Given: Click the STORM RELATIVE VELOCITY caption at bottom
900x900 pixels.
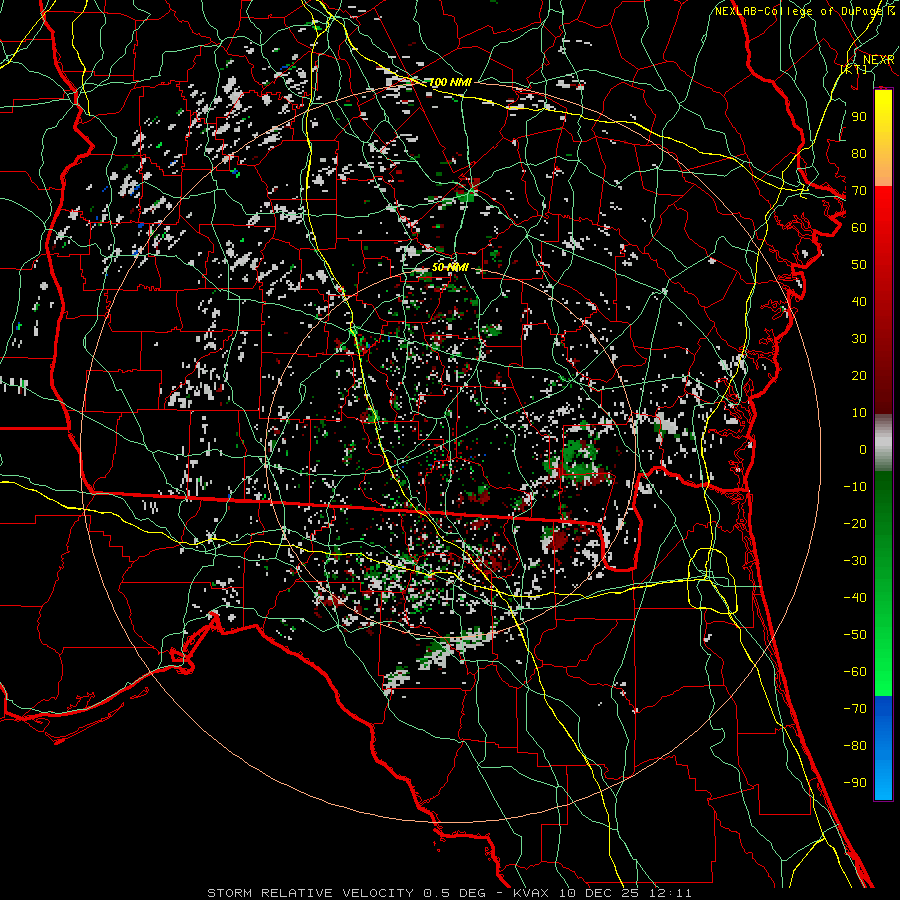Looking at the screenshot, I should pos(449,893).
